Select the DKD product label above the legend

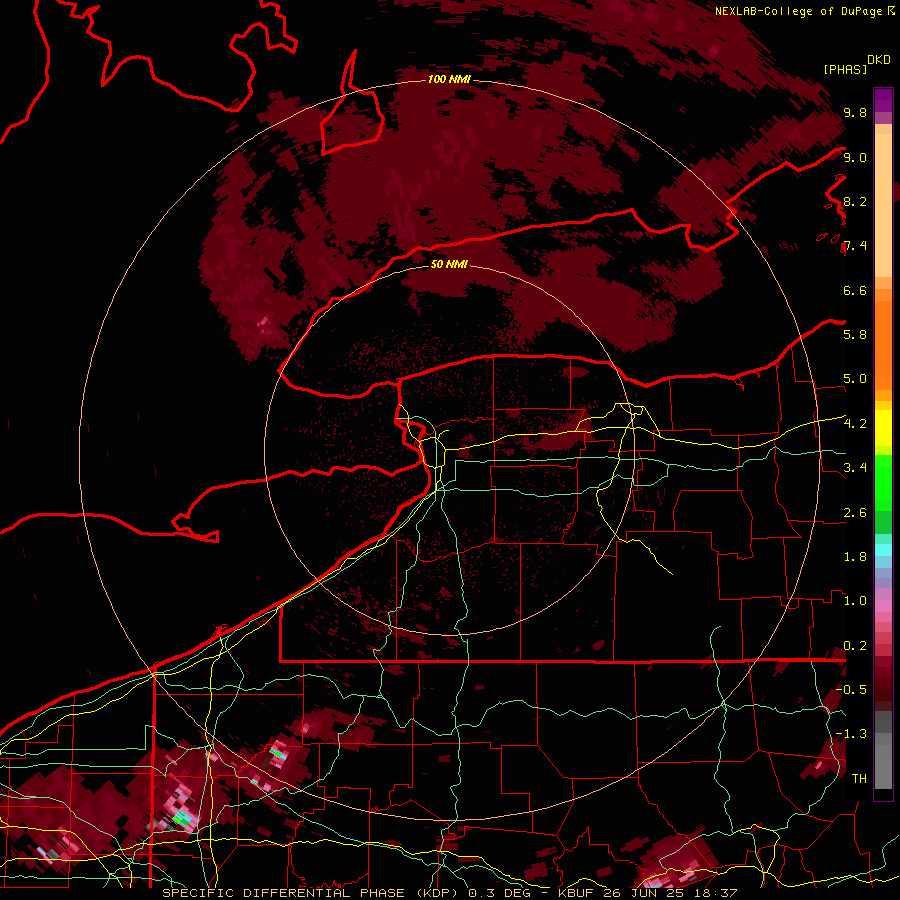pos(879,60)
